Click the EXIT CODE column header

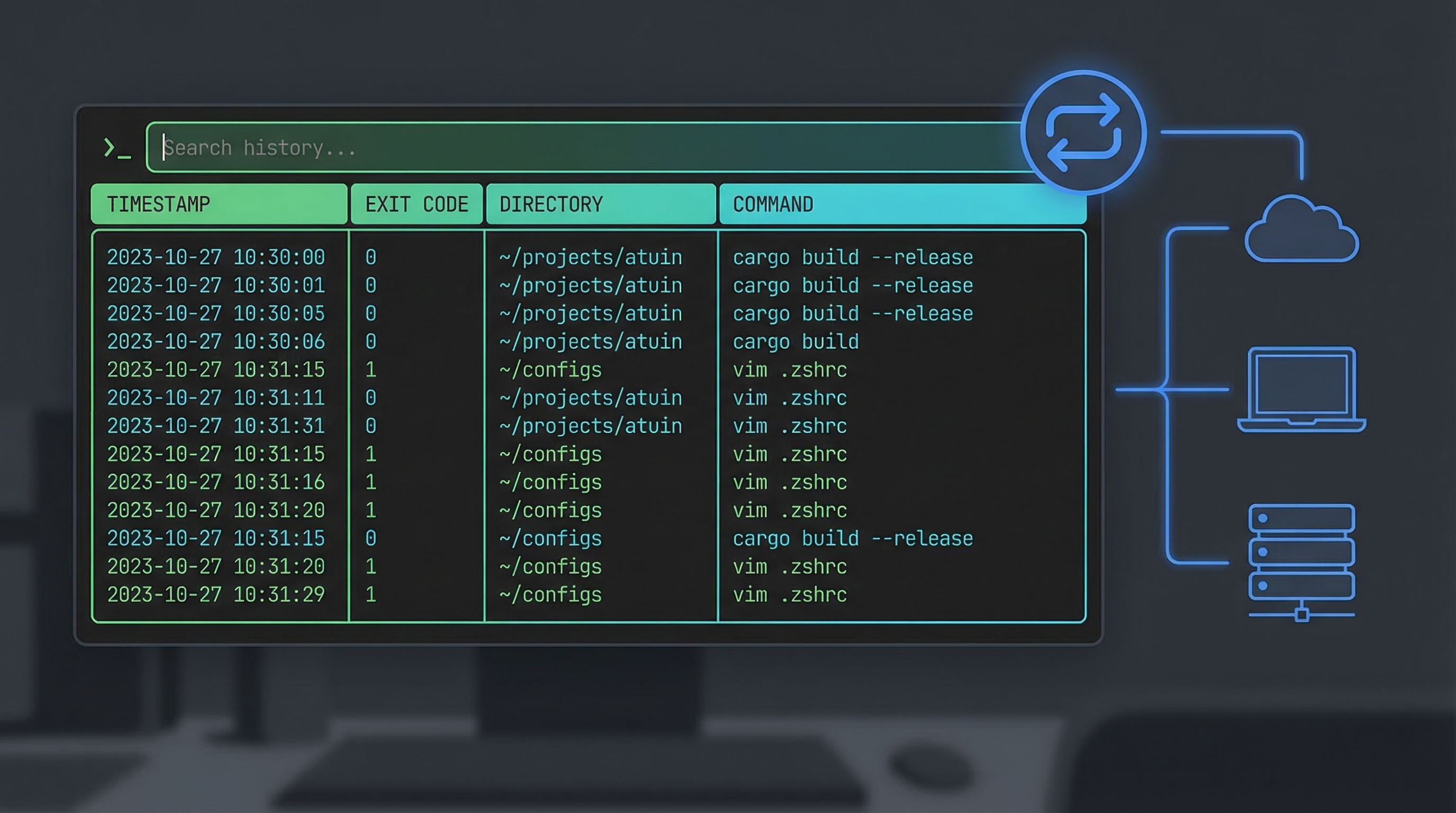click(416, 204)
